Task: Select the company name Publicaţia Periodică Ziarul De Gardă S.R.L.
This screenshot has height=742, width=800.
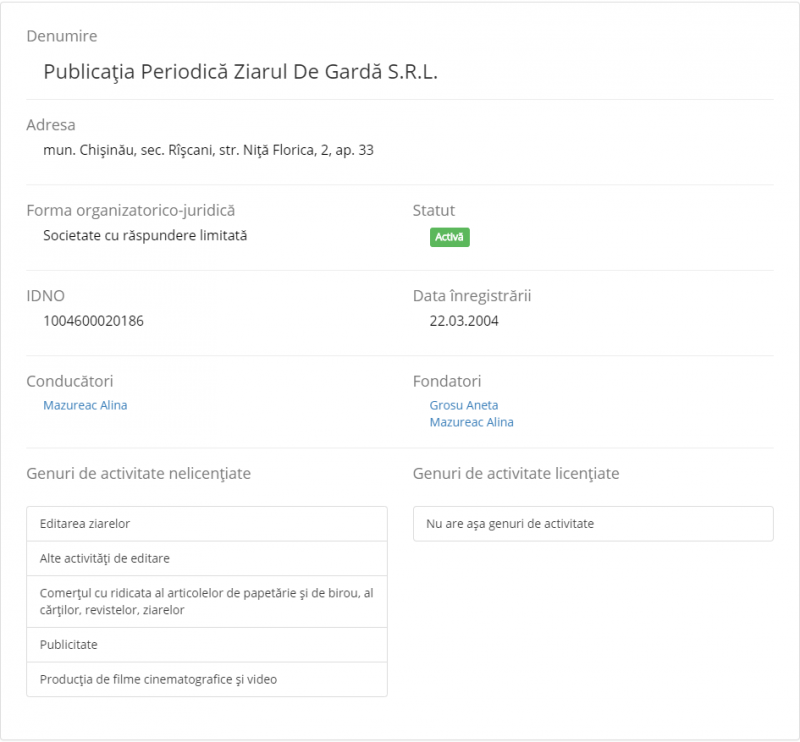Action: coord(241,71)
